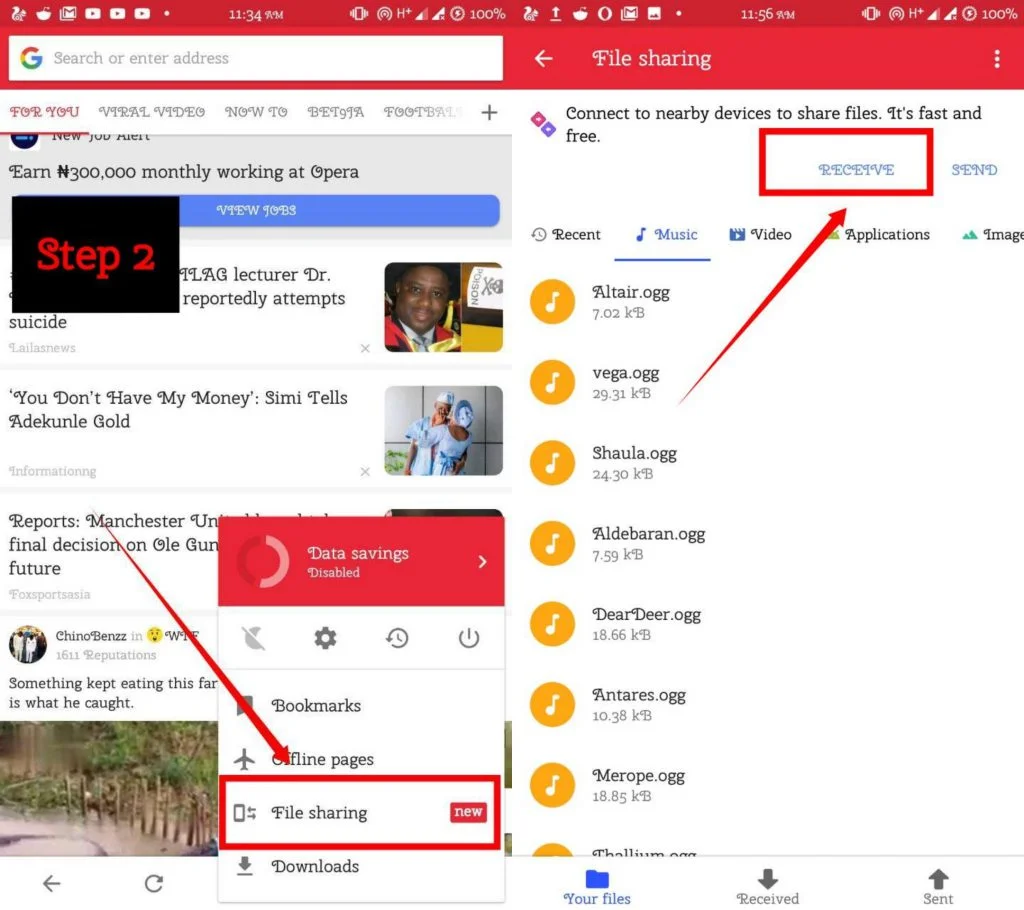This screenshot has height=910, width=1024.
Task: Tap the vega.ogg file name
Action: (626, 373)
